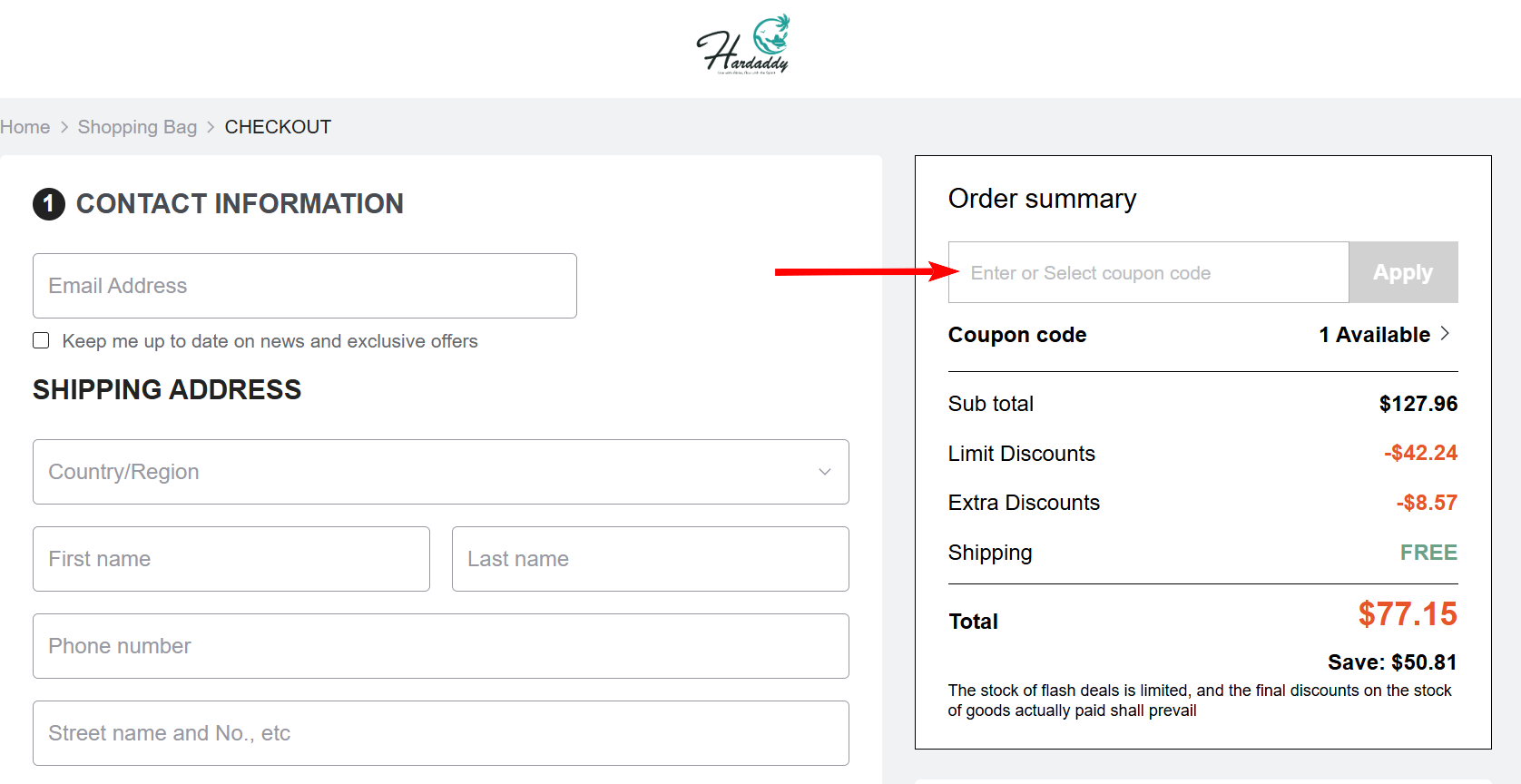Screen dimensions: 1521x784
Task: Click the step 1 circle icon
Action: [49, 204]
